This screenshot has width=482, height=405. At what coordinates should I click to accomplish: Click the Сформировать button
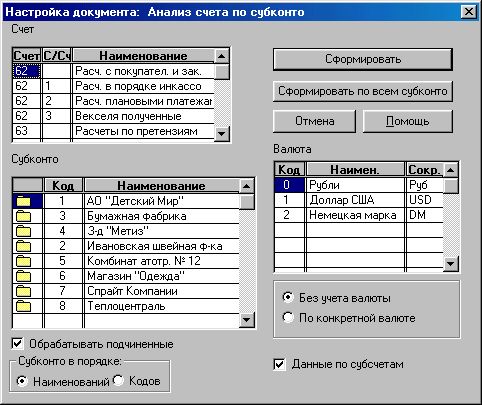pos(363,59)
